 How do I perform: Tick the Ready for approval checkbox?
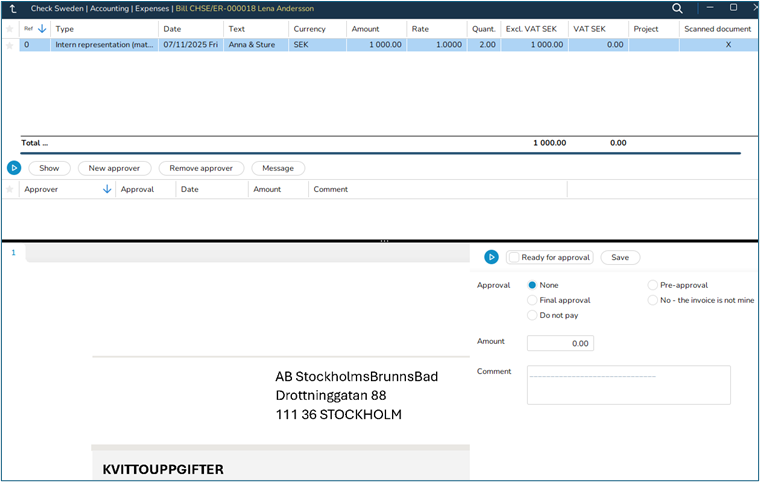(x=514, y=257)
